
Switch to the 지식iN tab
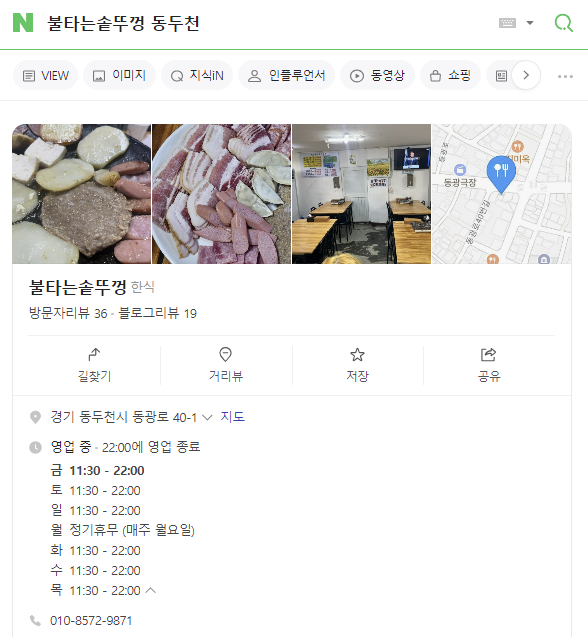(x=197, y=76)
